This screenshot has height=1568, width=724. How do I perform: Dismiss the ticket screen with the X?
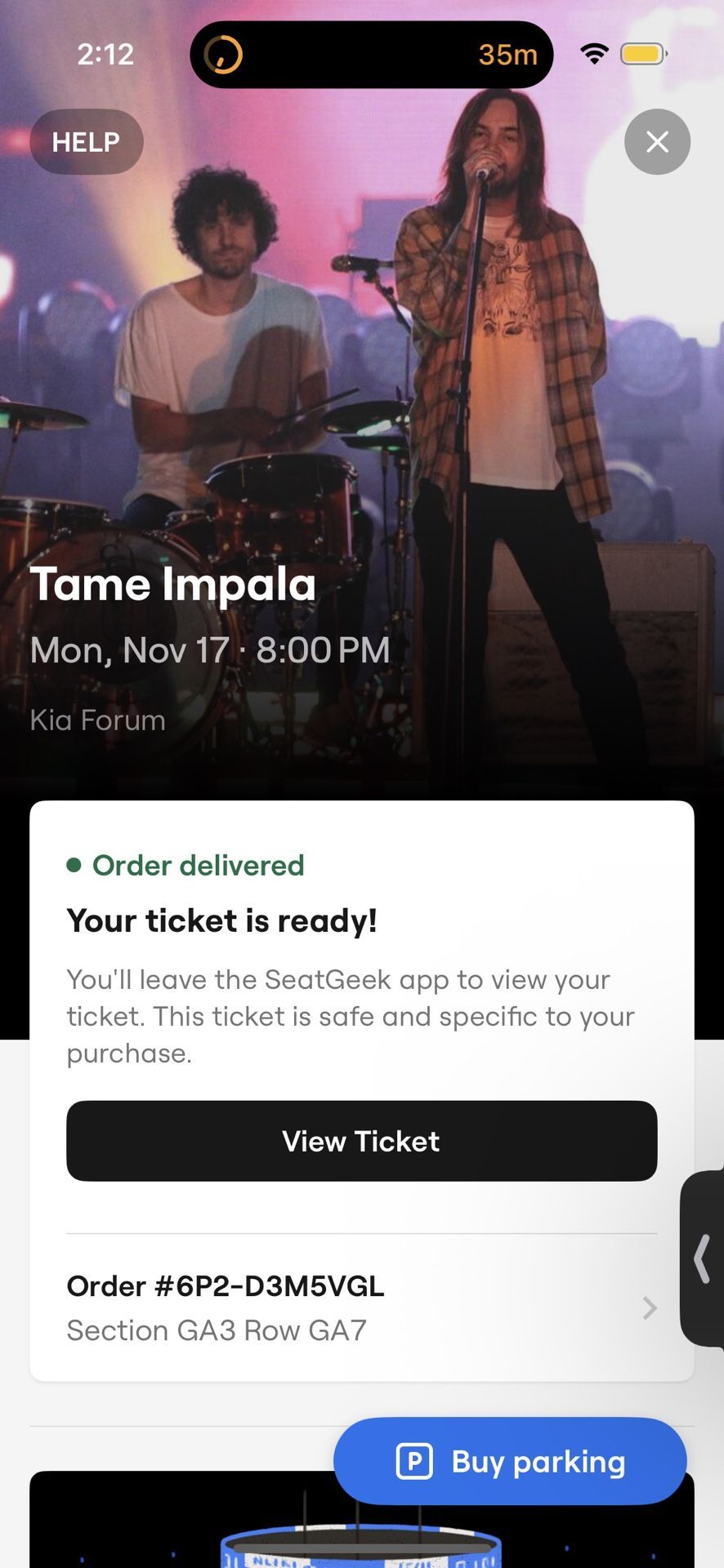657,141
